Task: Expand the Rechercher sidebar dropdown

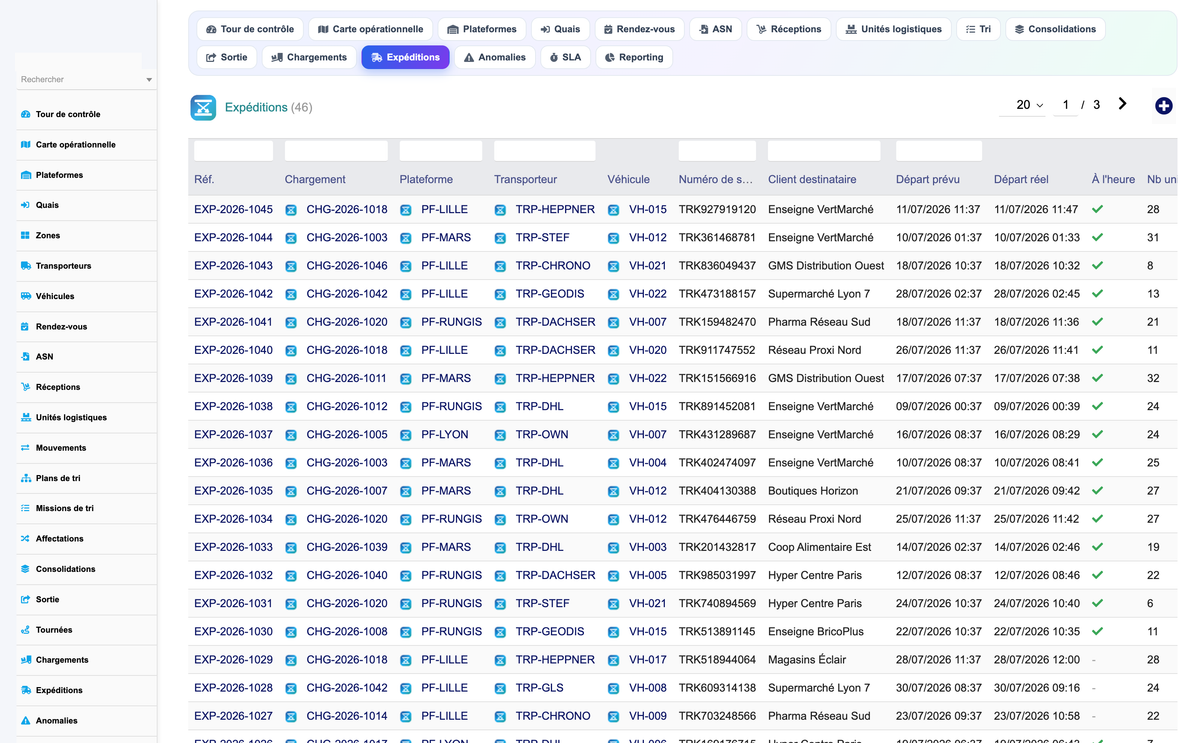Action: pos(149,80)
